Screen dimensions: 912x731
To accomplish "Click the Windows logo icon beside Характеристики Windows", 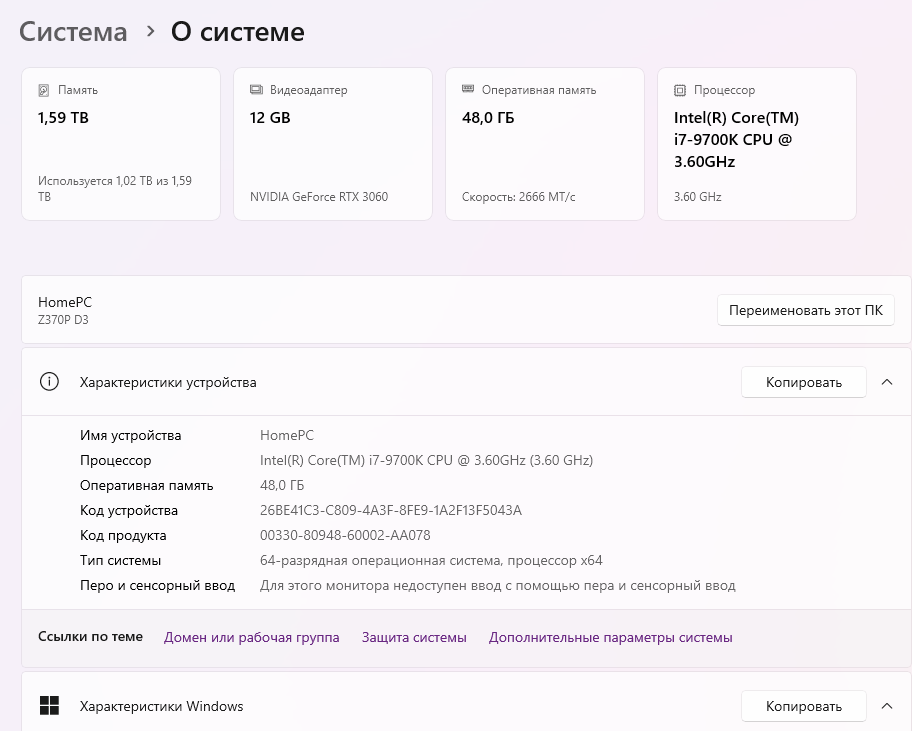I will click(x=49, y=706).
